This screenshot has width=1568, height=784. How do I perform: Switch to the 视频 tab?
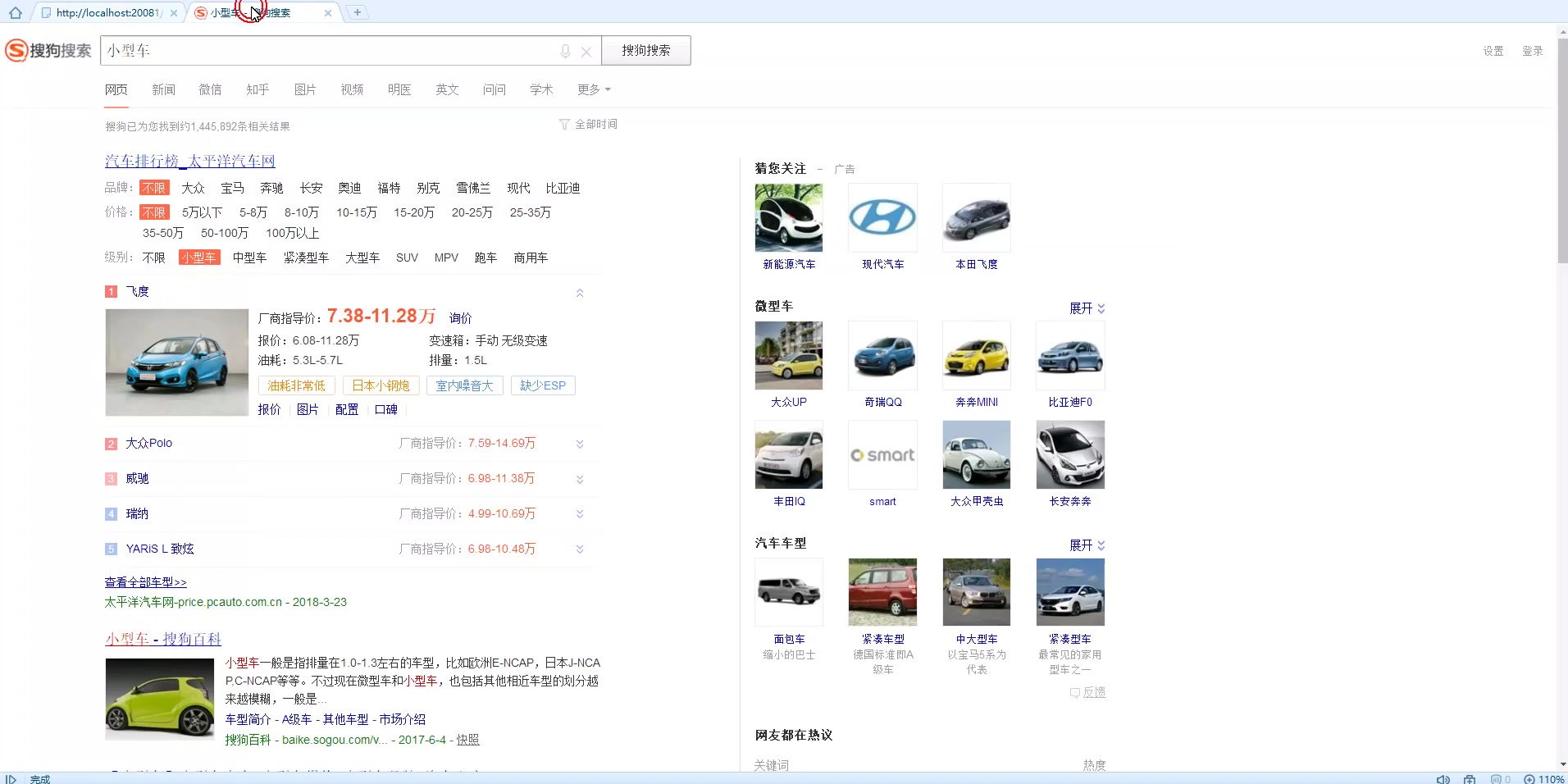[x=352, y=89]
